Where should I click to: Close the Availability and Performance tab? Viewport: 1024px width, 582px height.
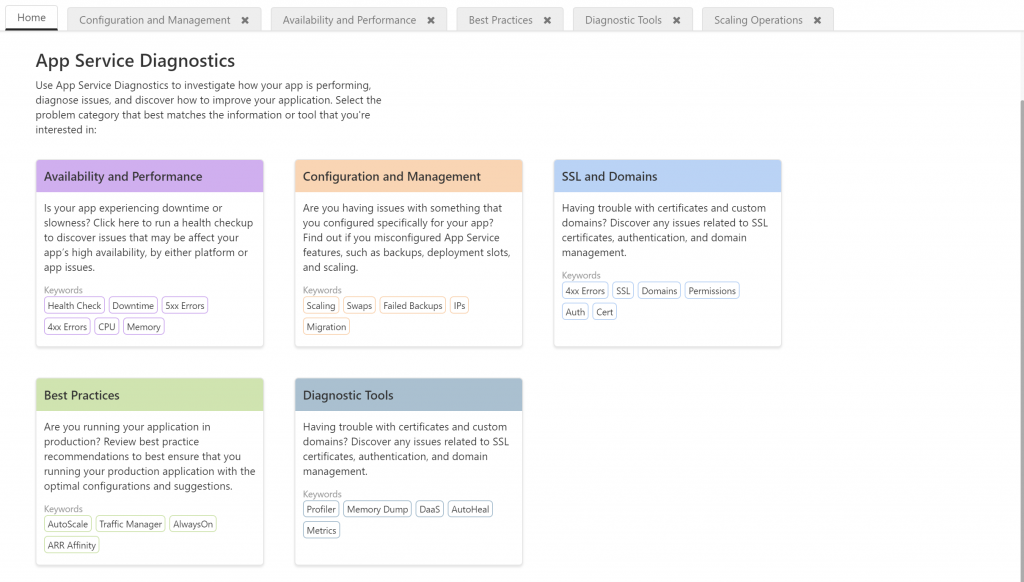point(430,20)
